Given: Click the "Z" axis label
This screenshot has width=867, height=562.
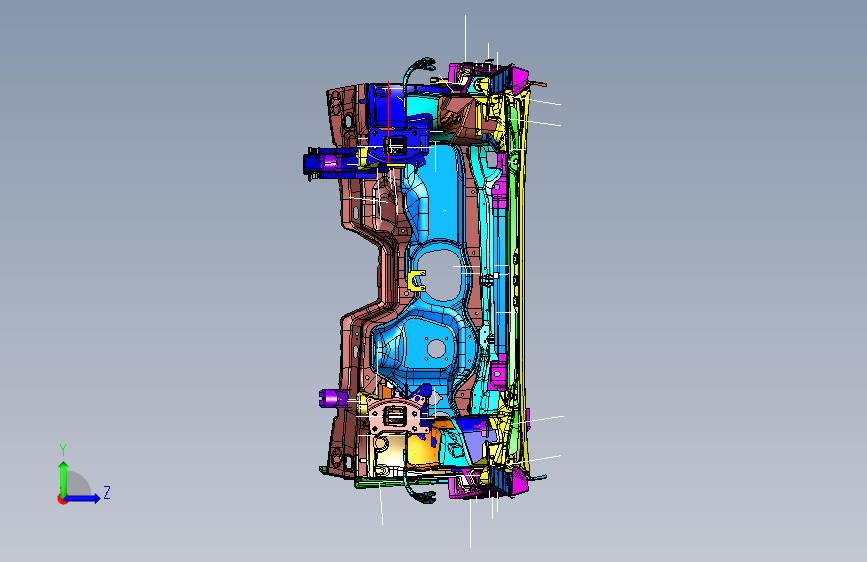Looking at the screenshot, I should point(107,492).
